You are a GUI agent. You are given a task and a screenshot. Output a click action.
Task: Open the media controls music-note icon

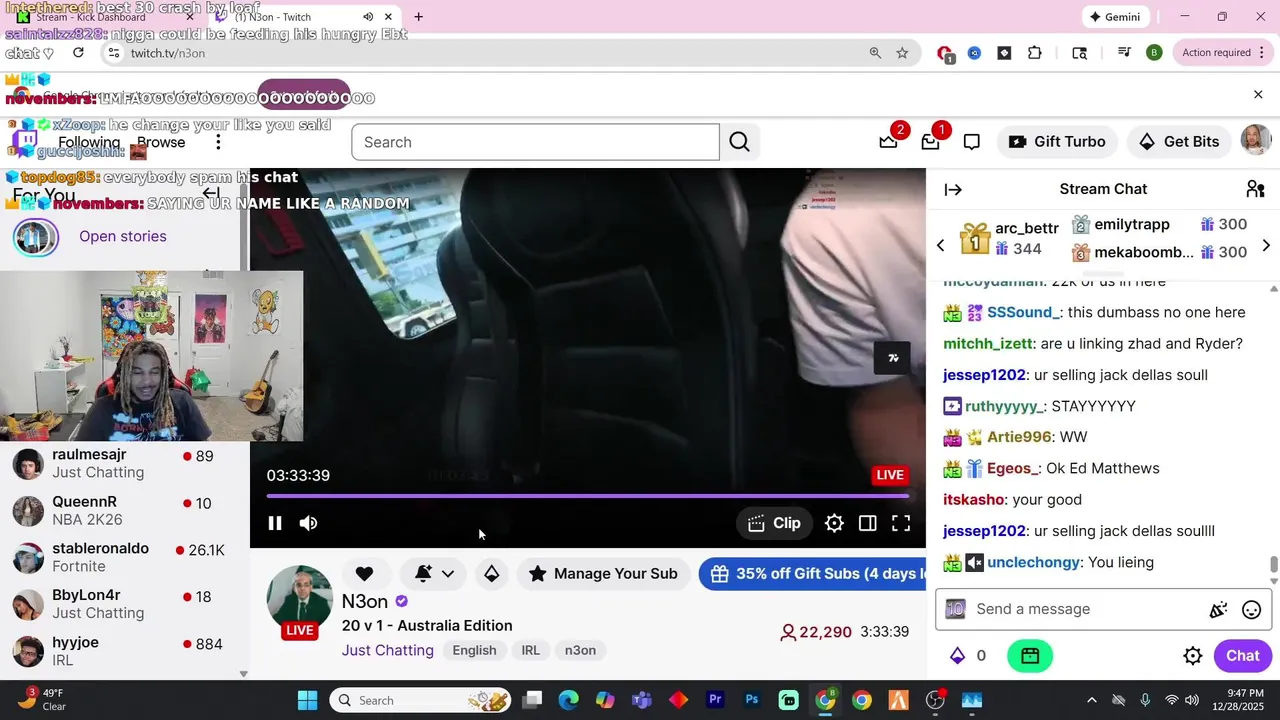click(1124, 53)
